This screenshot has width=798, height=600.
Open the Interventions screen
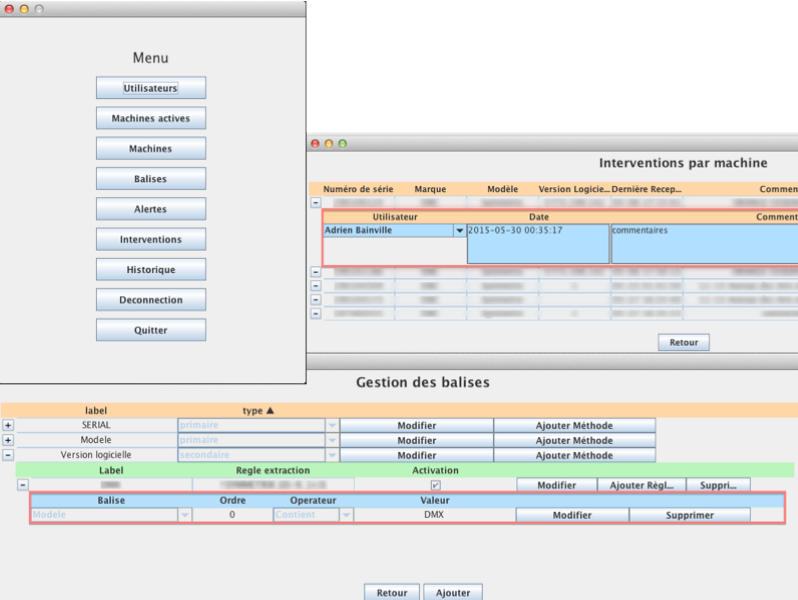pyautogui.click(x=151, y=239)
